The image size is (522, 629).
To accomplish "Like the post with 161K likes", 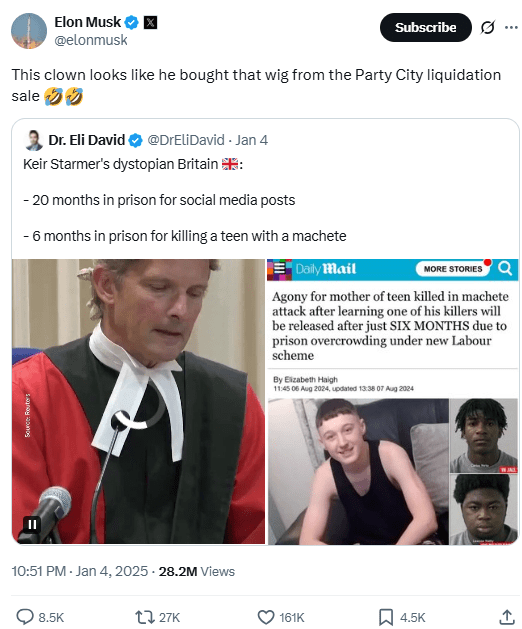I will [x=280, y=617].
